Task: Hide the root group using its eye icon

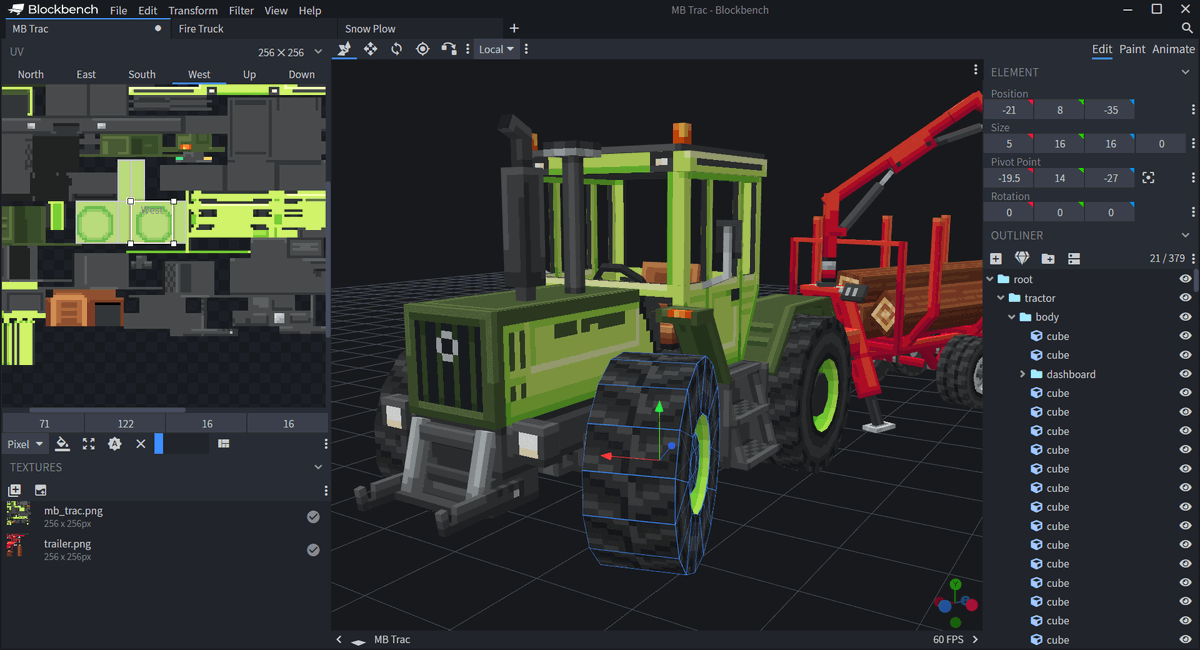Action: (x=1186, y=279)
